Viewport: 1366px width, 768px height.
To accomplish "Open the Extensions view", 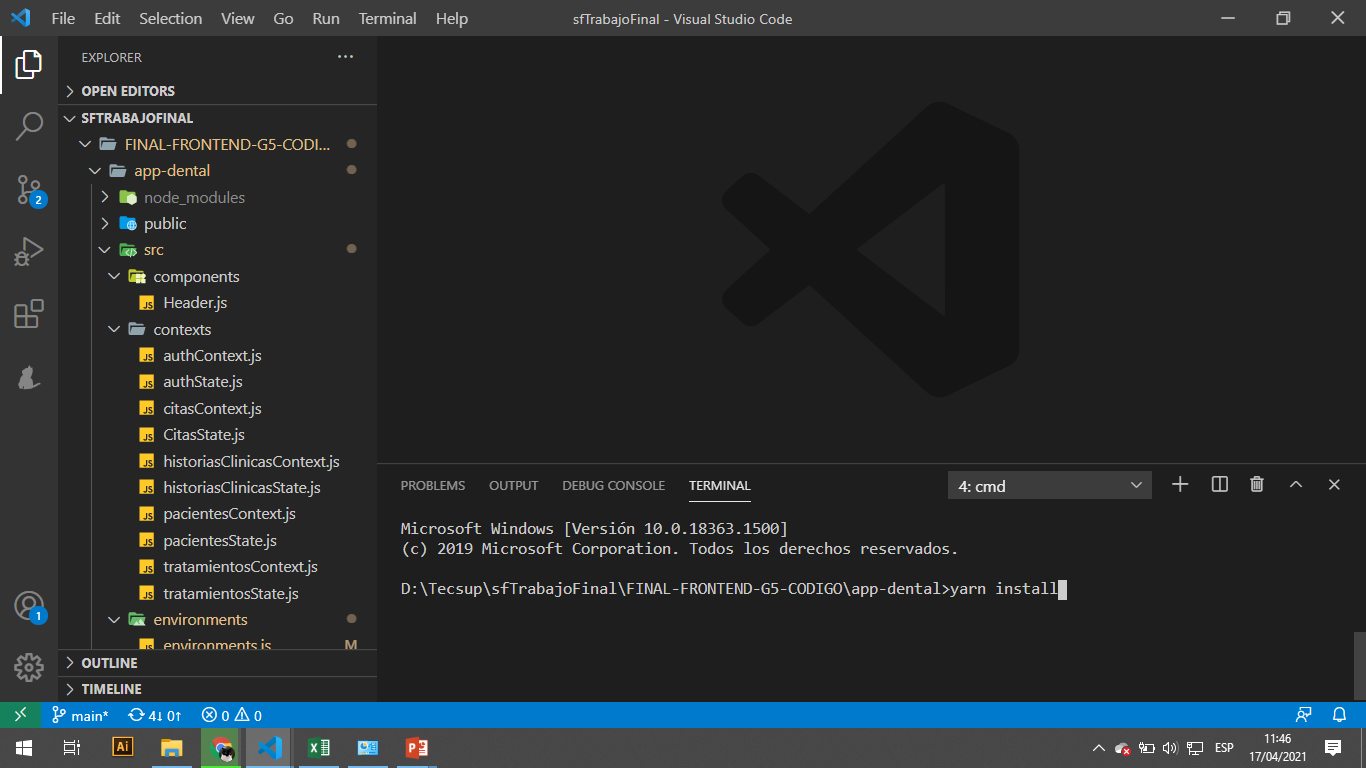I will [29, 313].
